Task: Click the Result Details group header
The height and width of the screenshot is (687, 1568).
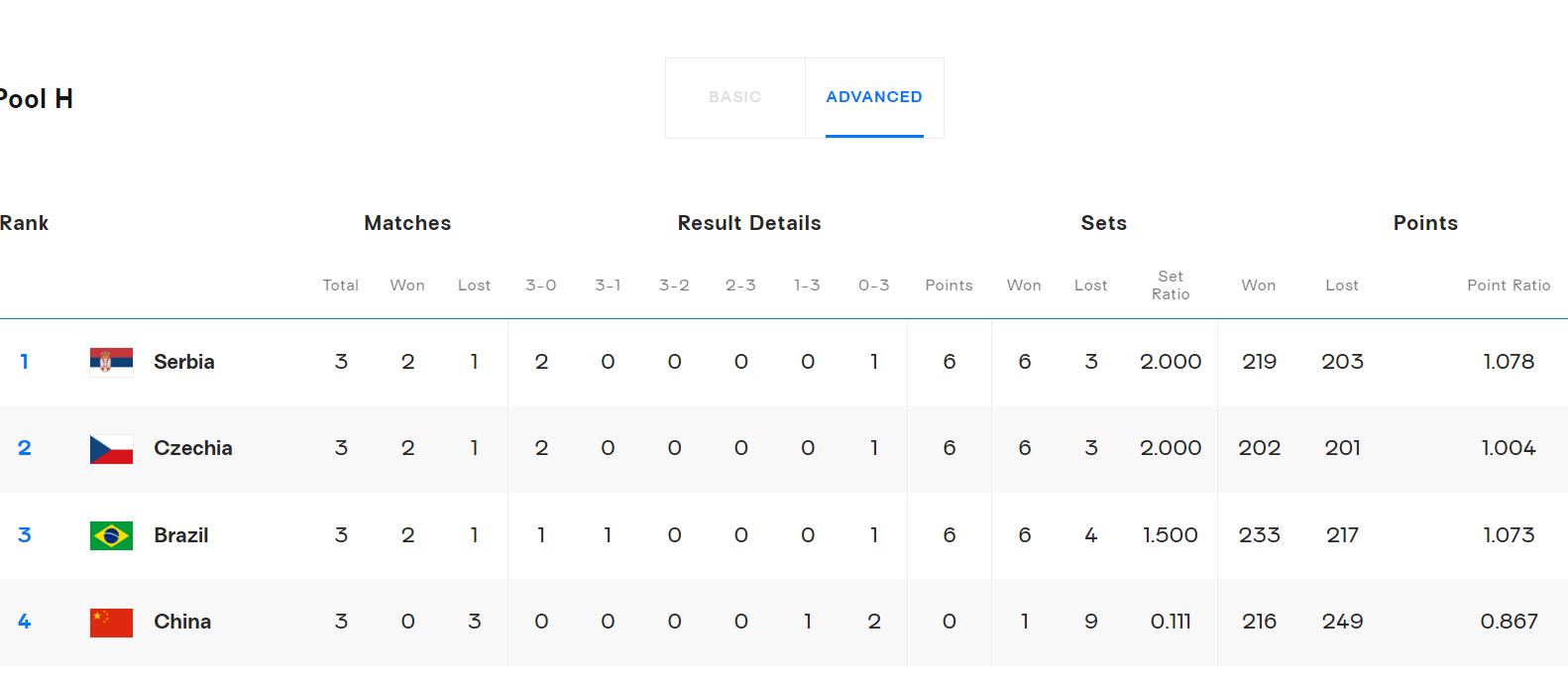Action: pyautogui.click(x=749, y=223)
